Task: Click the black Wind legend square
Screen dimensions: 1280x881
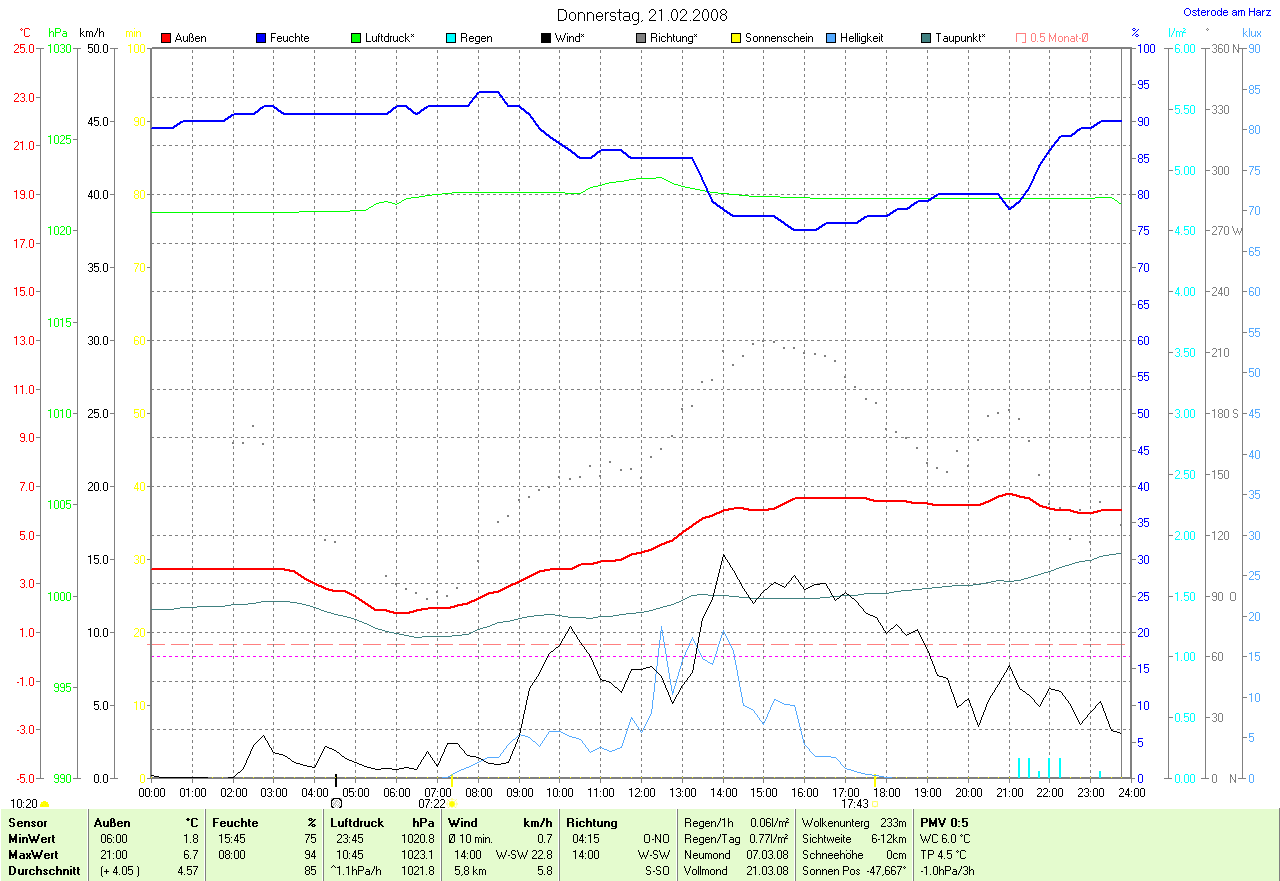Action: tap(546, 38)
